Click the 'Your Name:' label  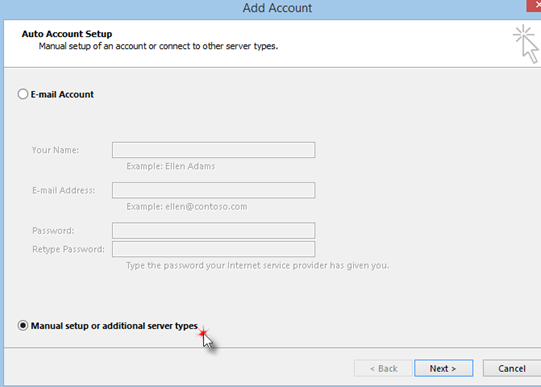(x=56, y=150)
